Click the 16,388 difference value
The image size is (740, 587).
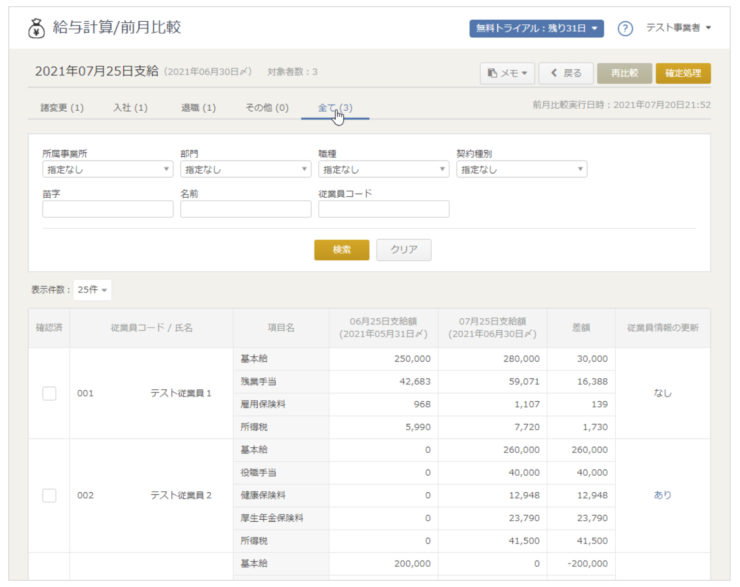click(592, 381)
